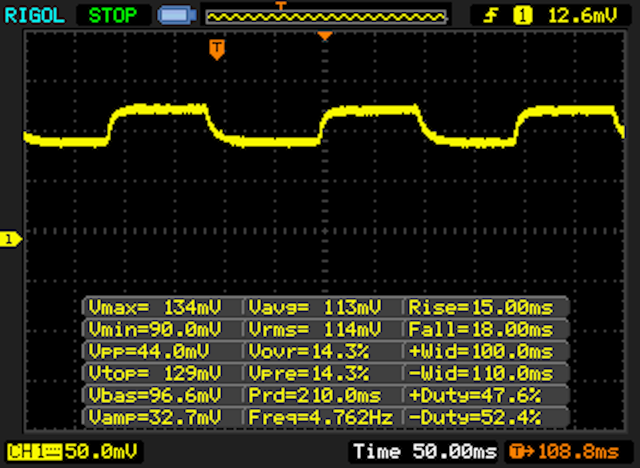Click the channel 1 ground level marker
The height and width of the screenshot is (468, 640).
[10, 240]
